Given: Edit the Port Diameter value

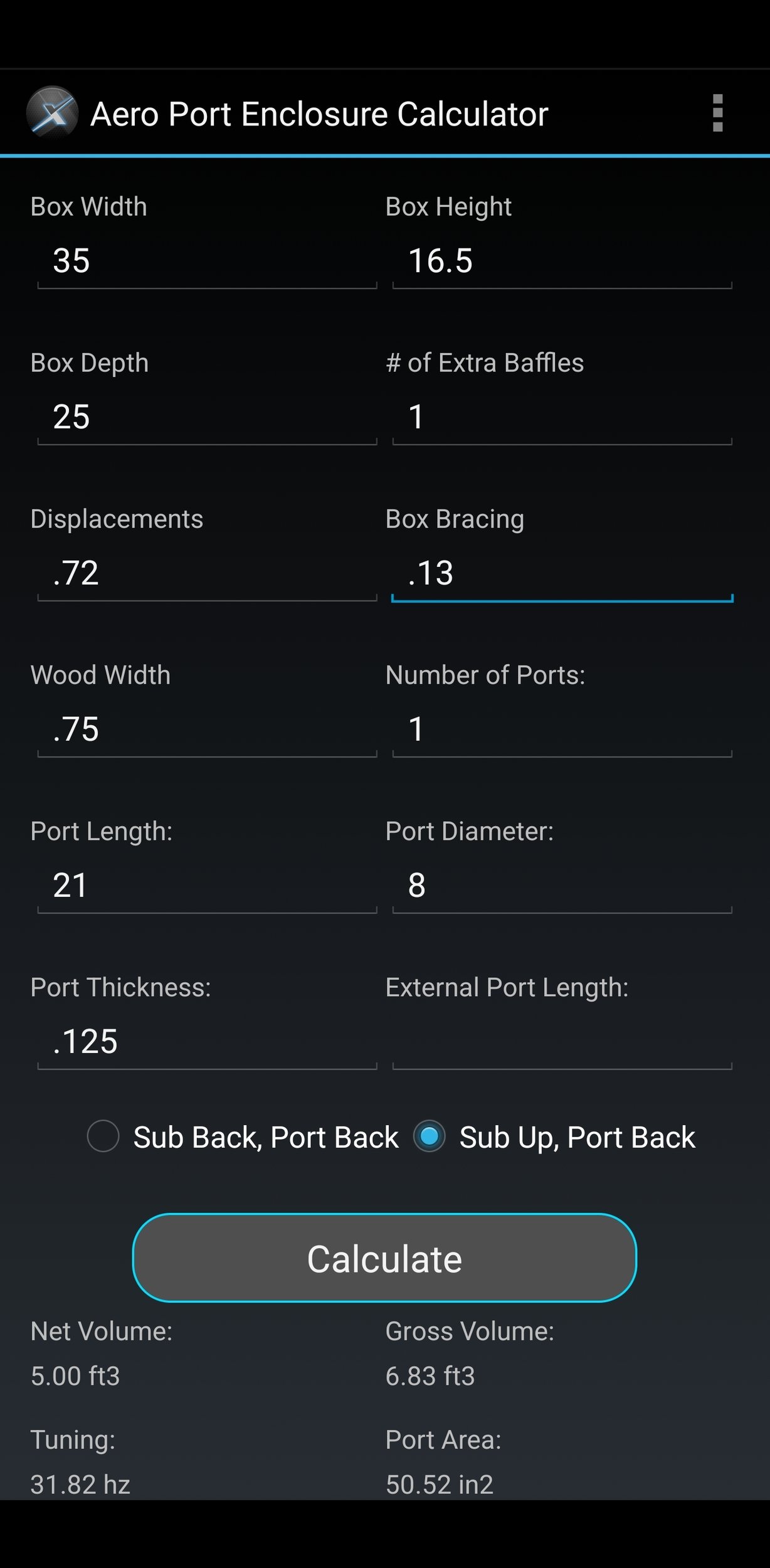Looking at the screenshot, I should [562, 886].
